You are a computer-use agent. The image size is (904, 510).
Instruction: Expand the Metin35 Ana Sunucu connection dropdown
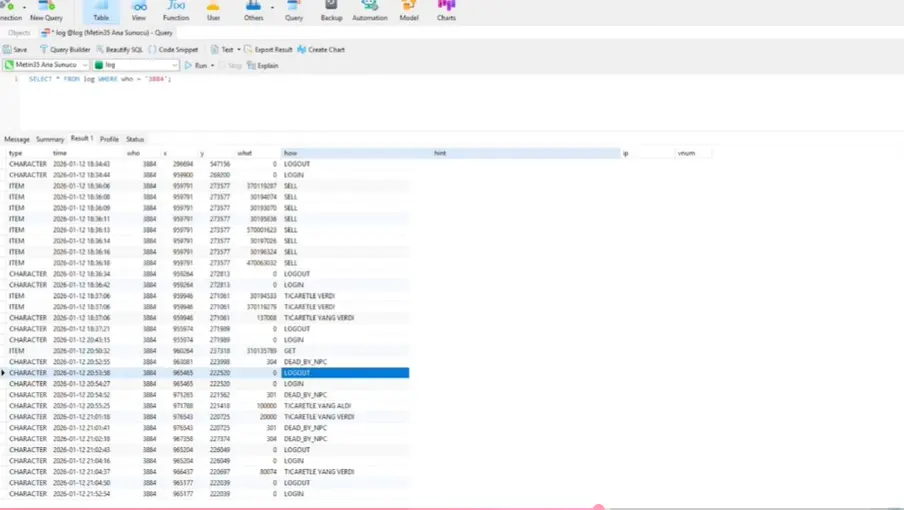coord(84,65)
